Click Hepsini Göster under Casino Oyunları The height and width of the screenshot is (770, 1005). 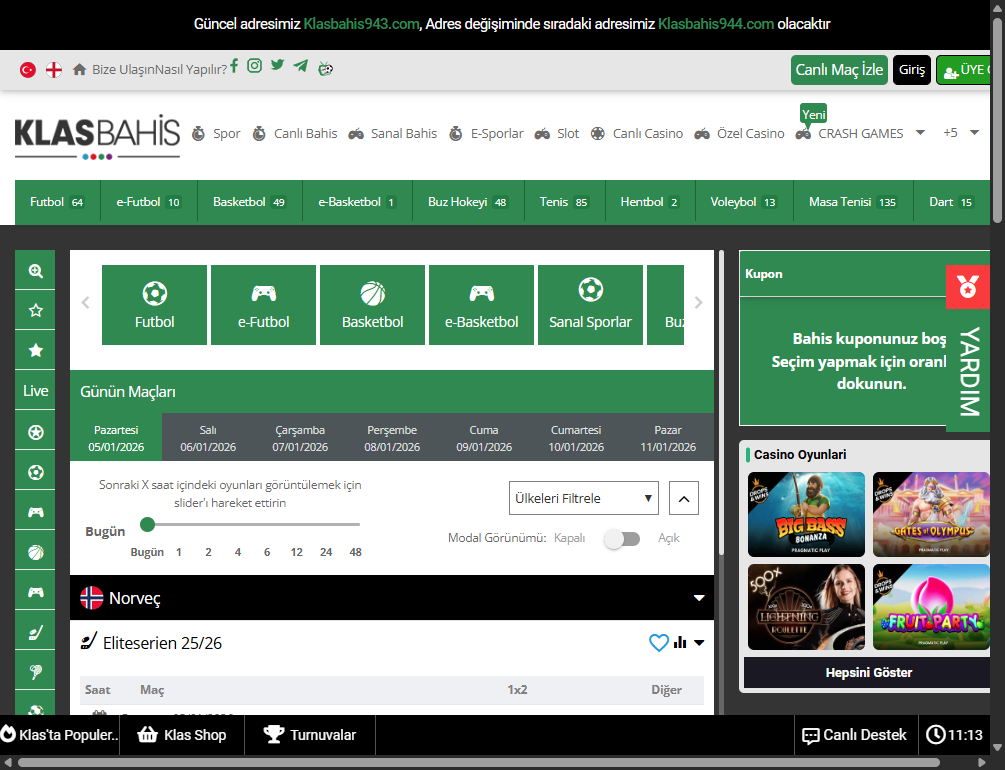(x=867, y=673)
